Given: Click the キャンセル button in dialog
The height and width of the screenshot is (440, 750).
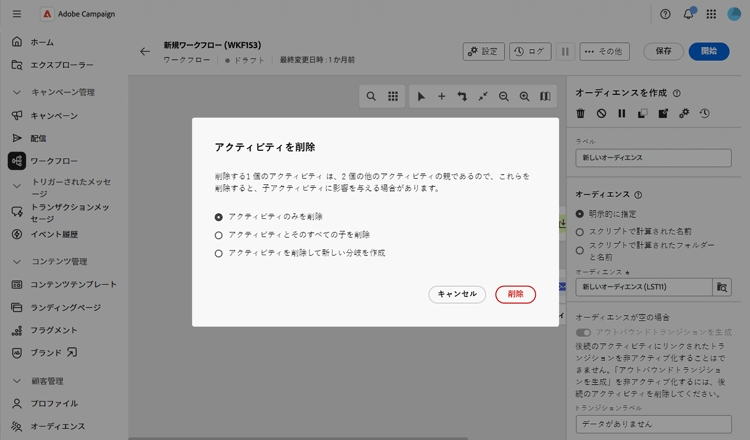Looking at the screenshot, I should click(x=457, y=294).
